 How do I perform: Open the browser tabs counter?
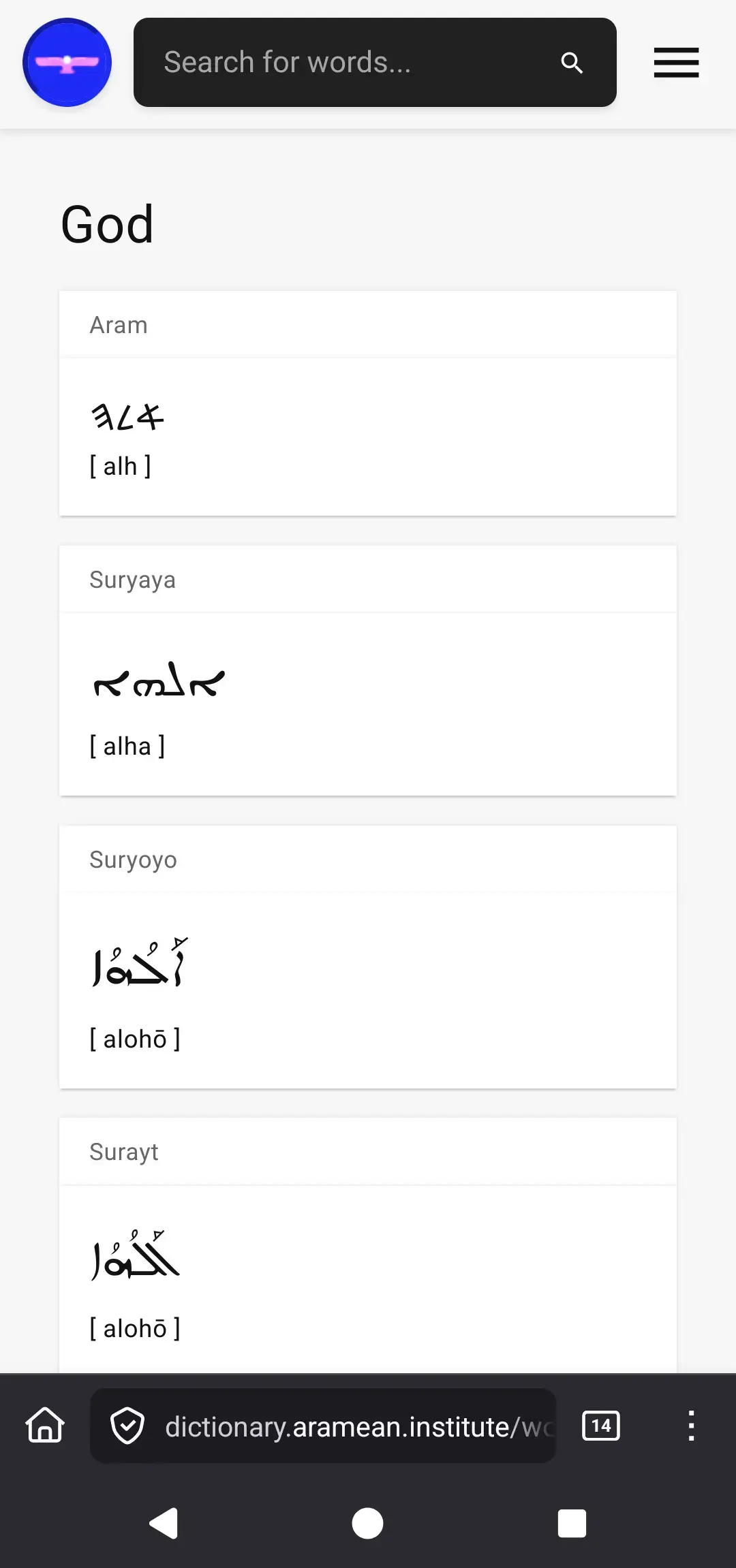tap(601, 1426)
